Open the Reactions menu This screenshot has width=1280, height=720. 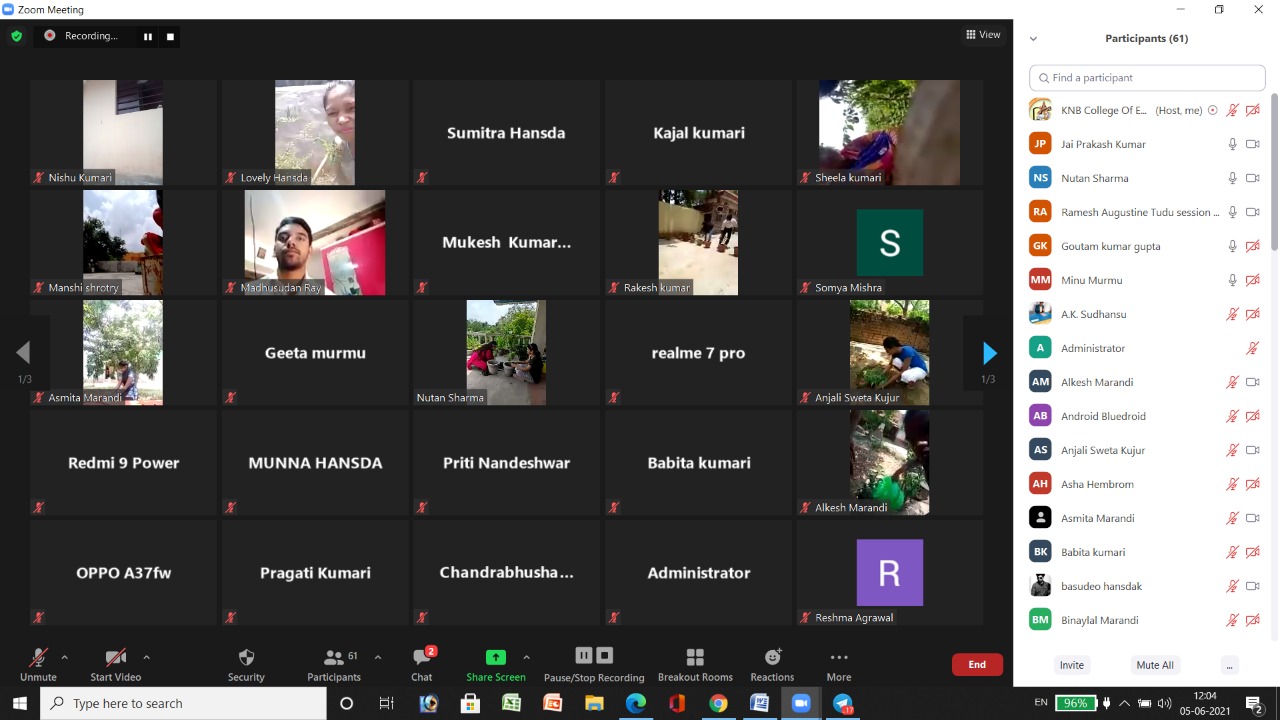[x=772, y=664]
